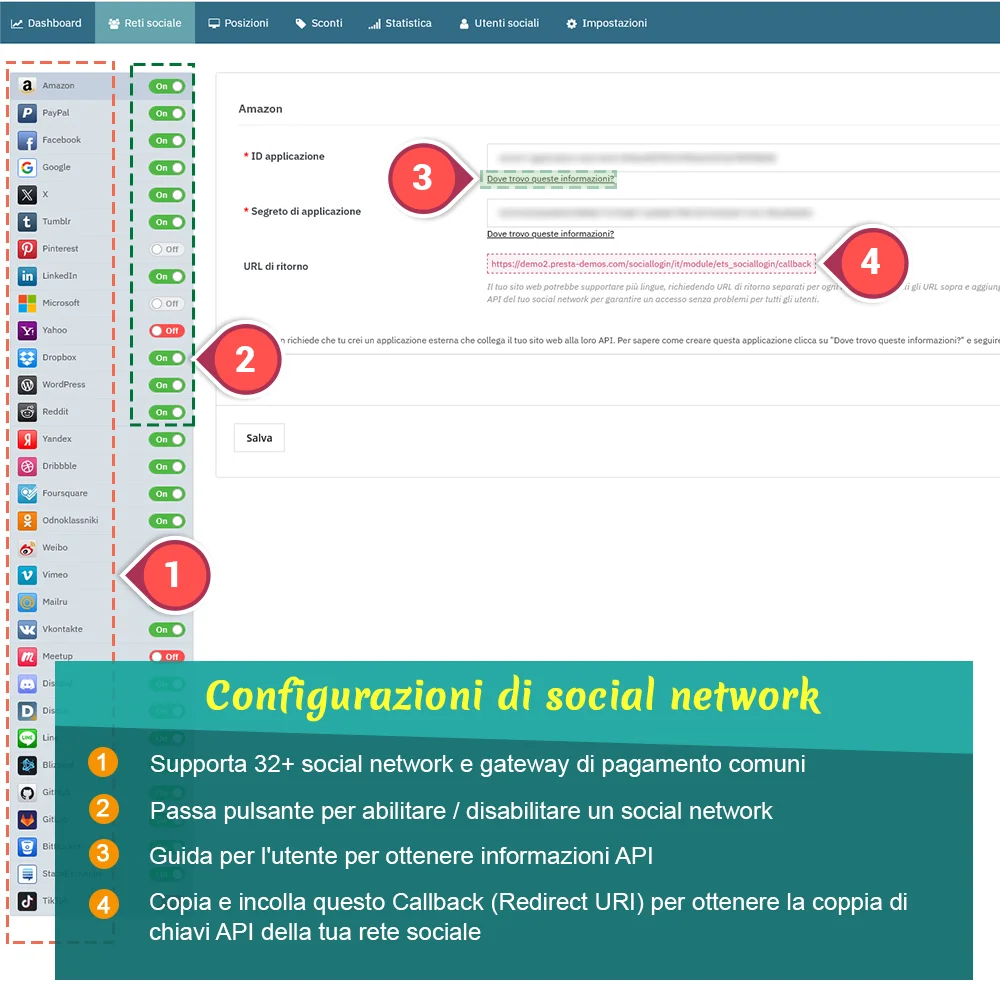Go to the Sconti tab

click(319, 23)
